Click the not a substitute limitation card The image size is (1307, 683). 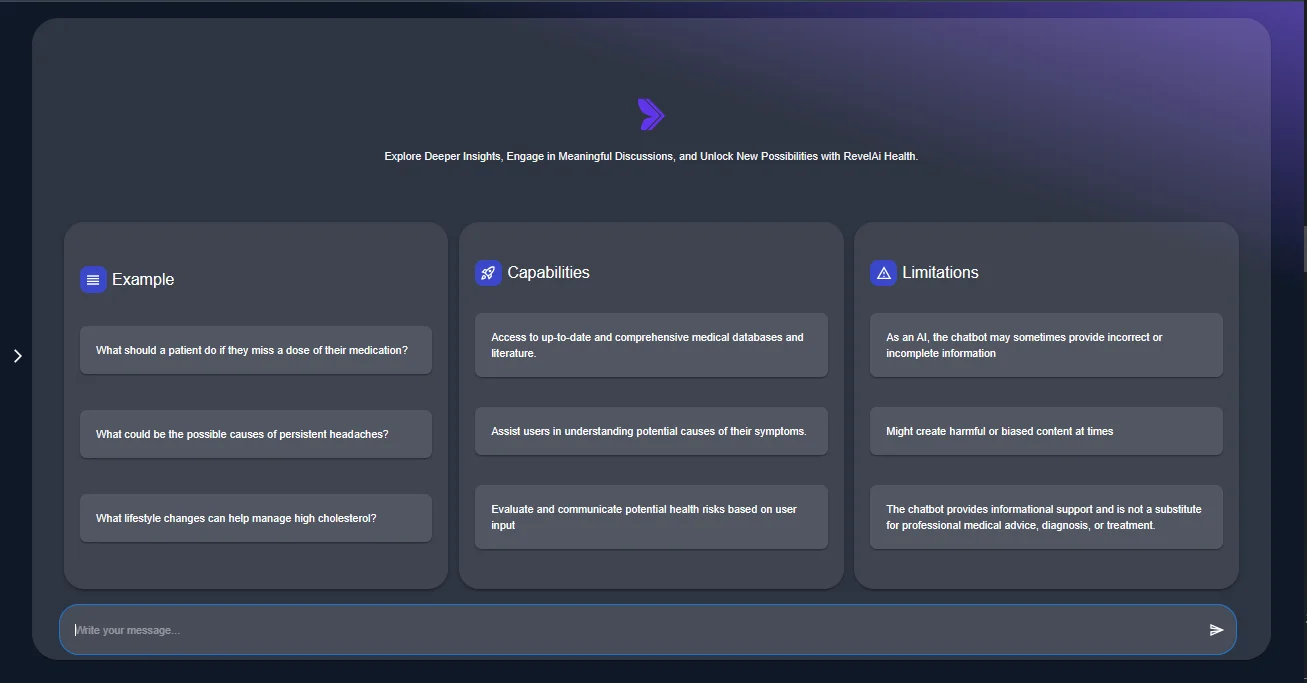click(1046, 517)
